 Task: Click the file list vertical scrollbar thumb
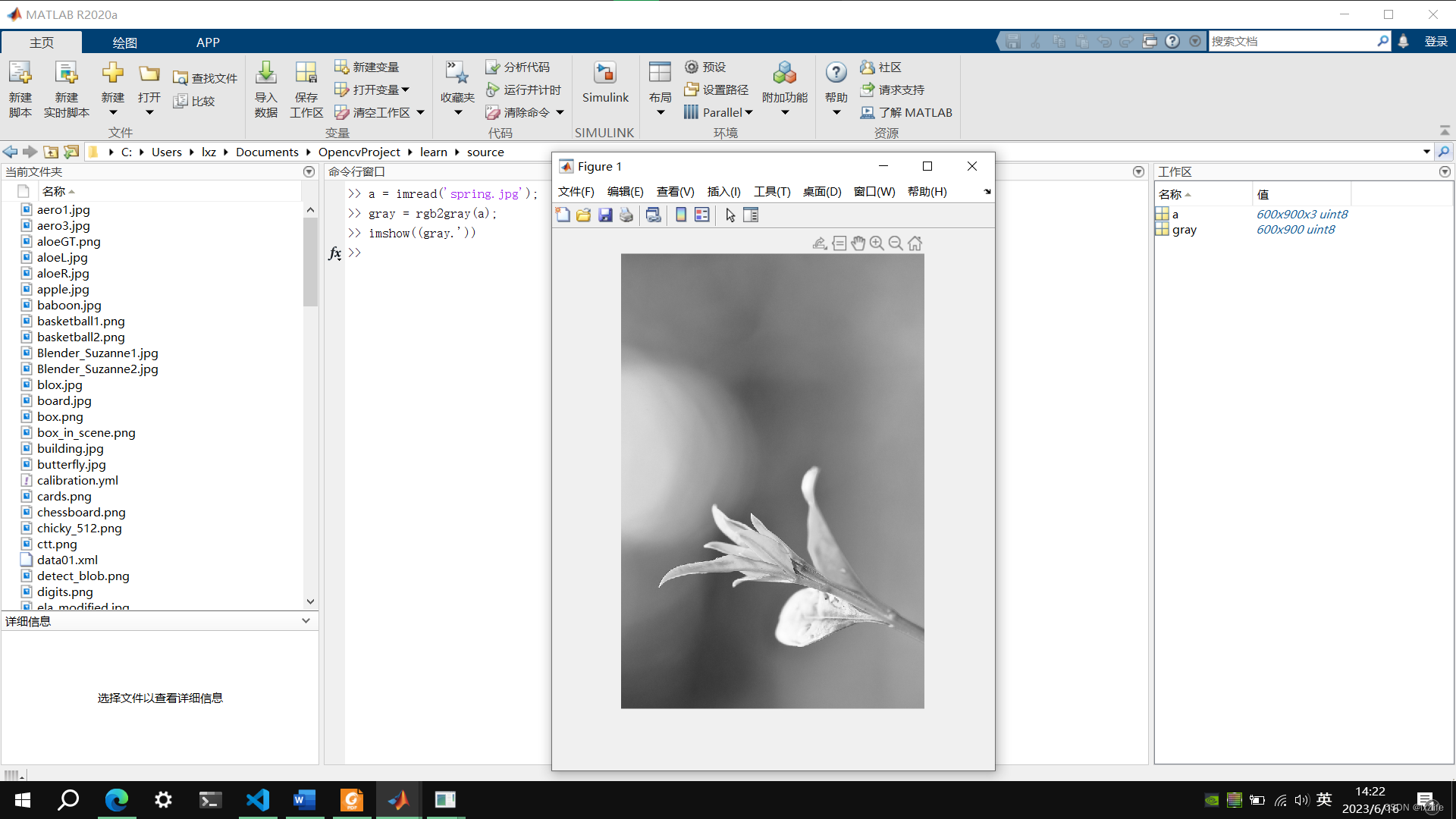tap(310, 262)
